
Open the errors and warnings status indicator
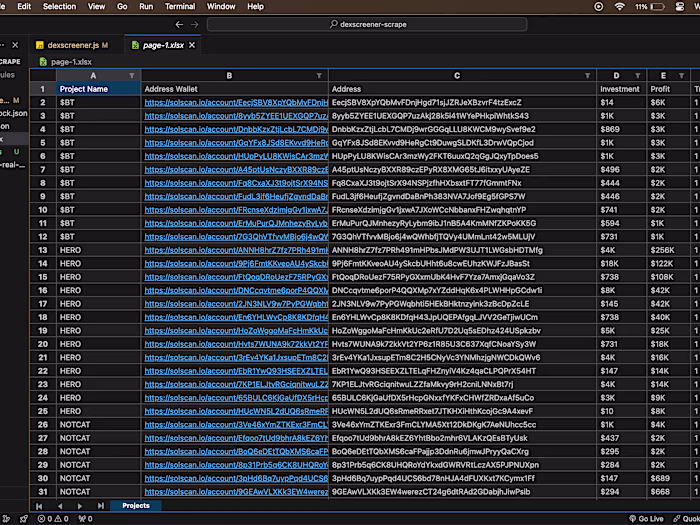coord(53,519)
